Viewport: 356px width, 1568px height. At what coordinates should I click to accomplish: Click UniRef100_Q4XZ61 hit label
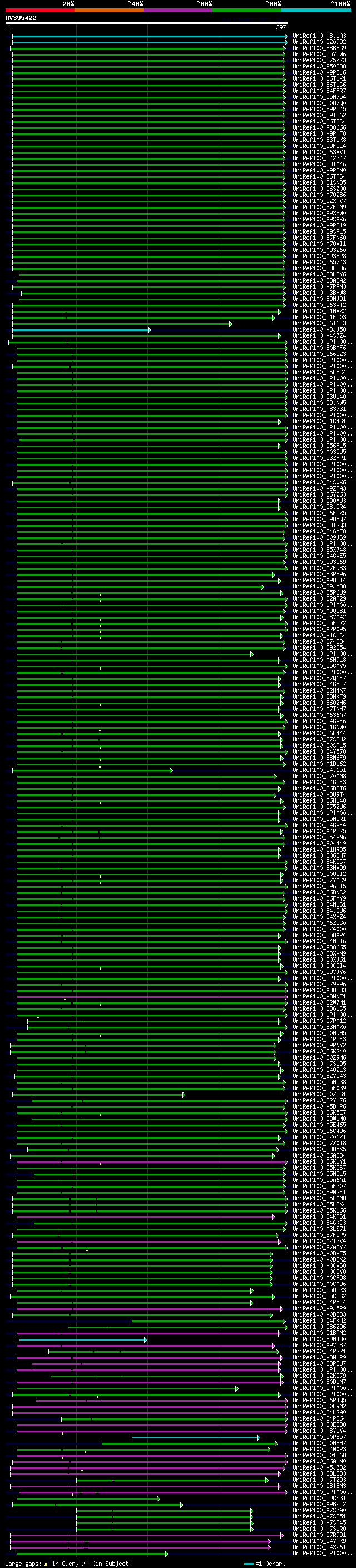(x=319, y=1547)
